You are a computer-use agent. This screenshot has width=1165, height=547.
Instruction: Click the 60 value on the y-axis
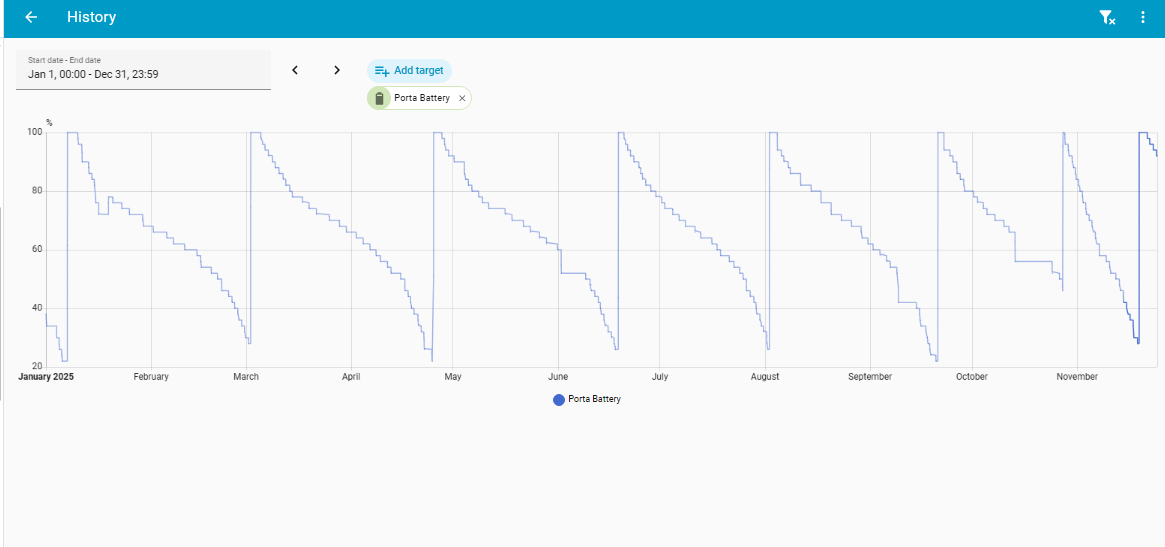37,250
